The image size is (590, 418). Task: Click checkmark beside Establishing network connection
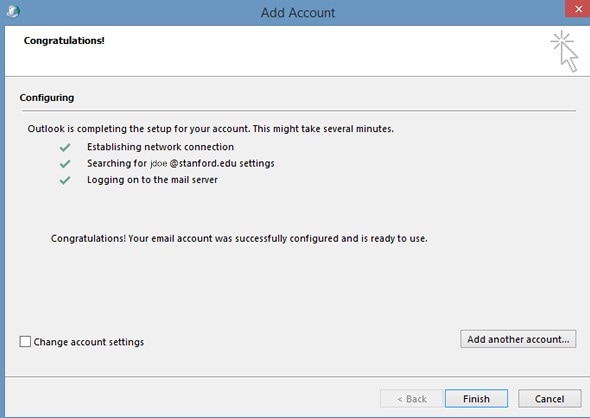click(65, 147)
